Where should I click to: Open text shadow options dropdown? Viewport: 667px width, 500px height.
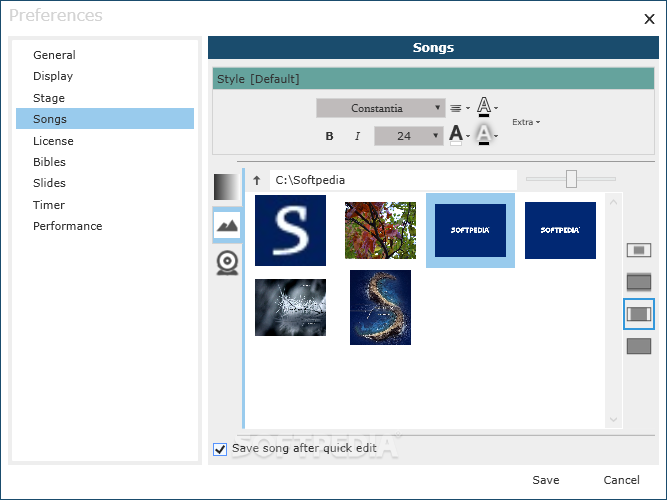pyautogui.click(x=487, y=135)
